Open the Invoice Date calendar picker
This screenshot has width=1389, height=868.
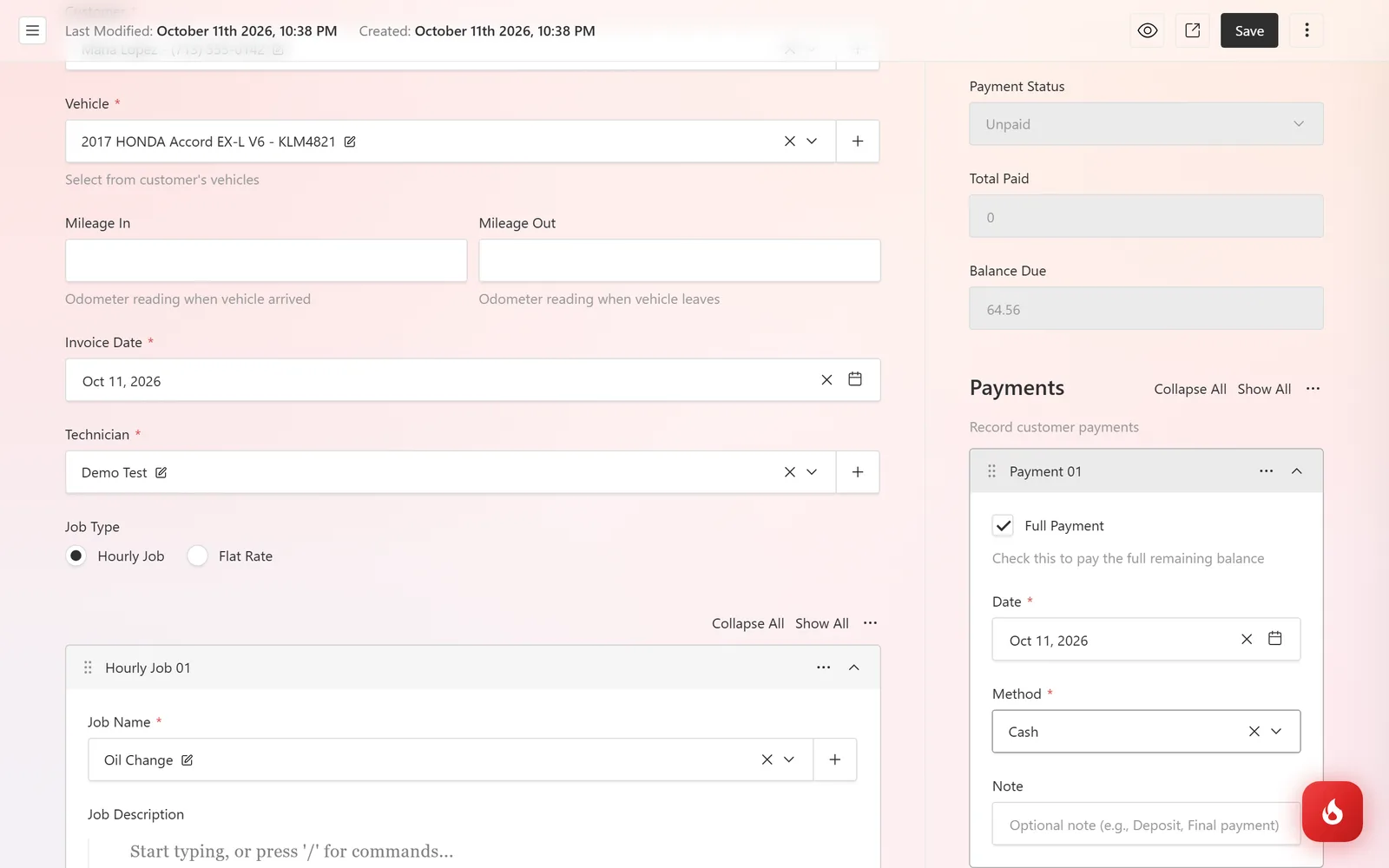click(855, 379)
